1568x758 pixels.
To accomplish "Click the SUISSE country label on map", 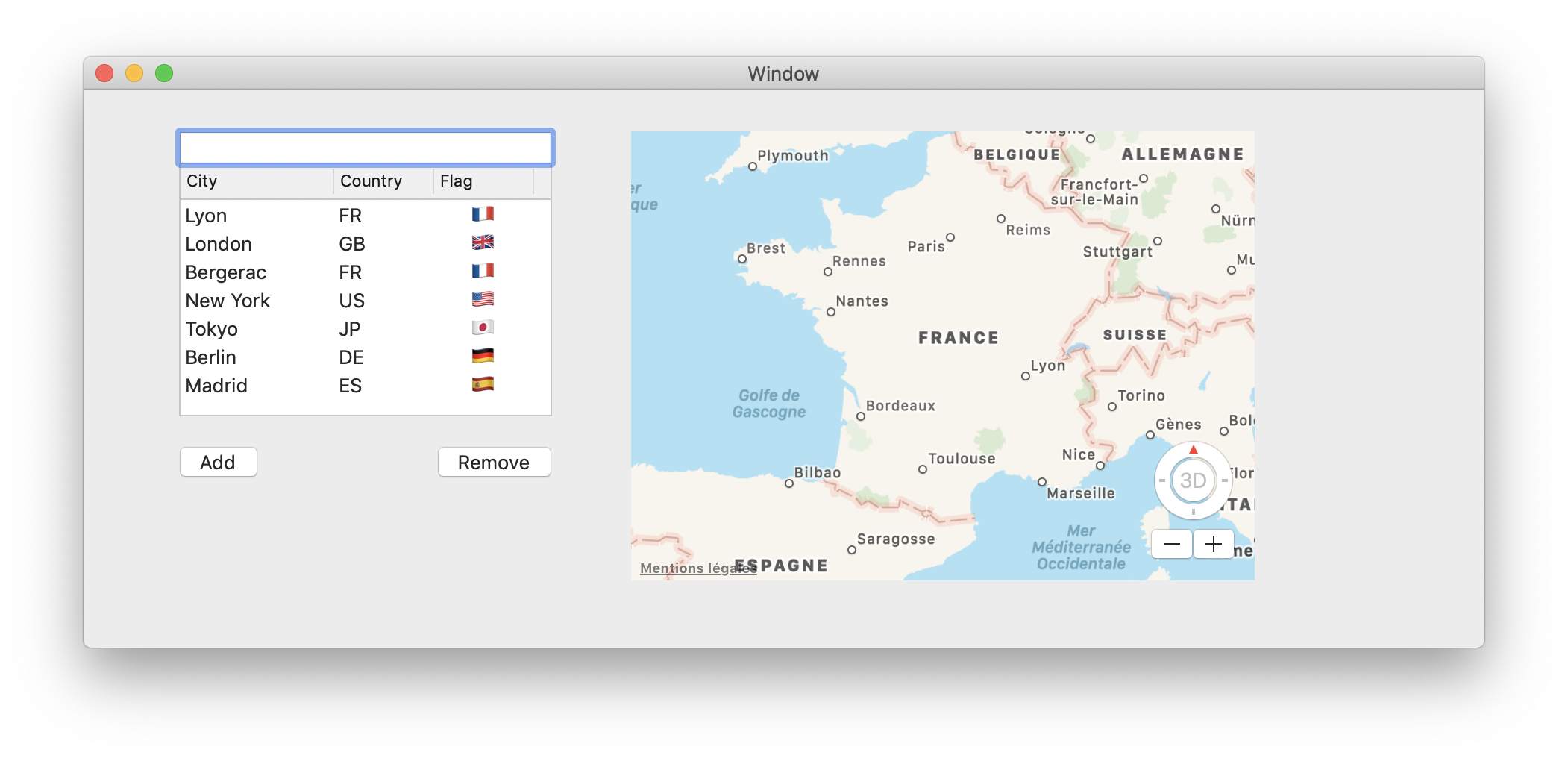I will [1135, 336].
